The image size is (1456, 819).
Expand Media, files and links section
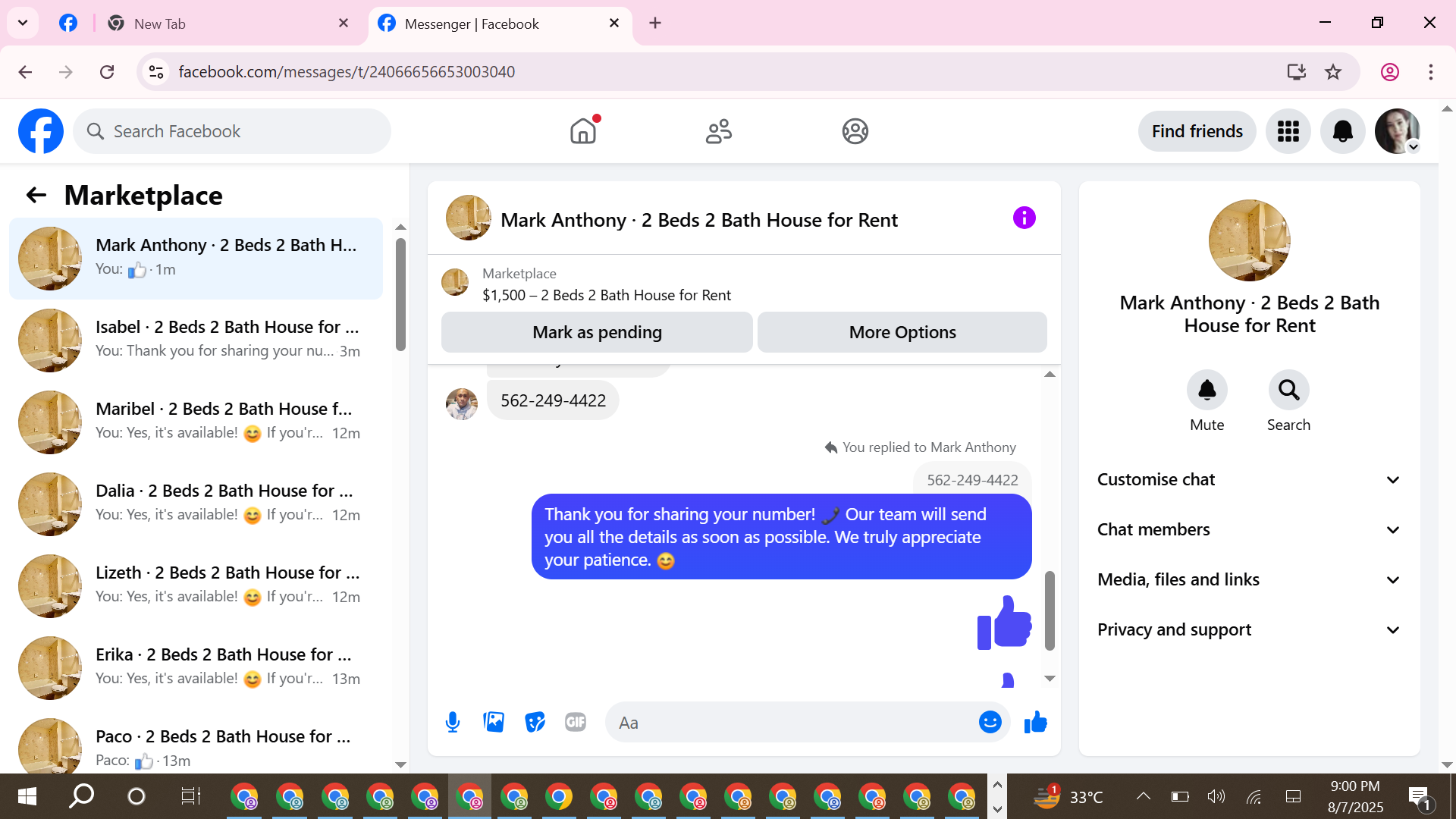coord(1249,579)
